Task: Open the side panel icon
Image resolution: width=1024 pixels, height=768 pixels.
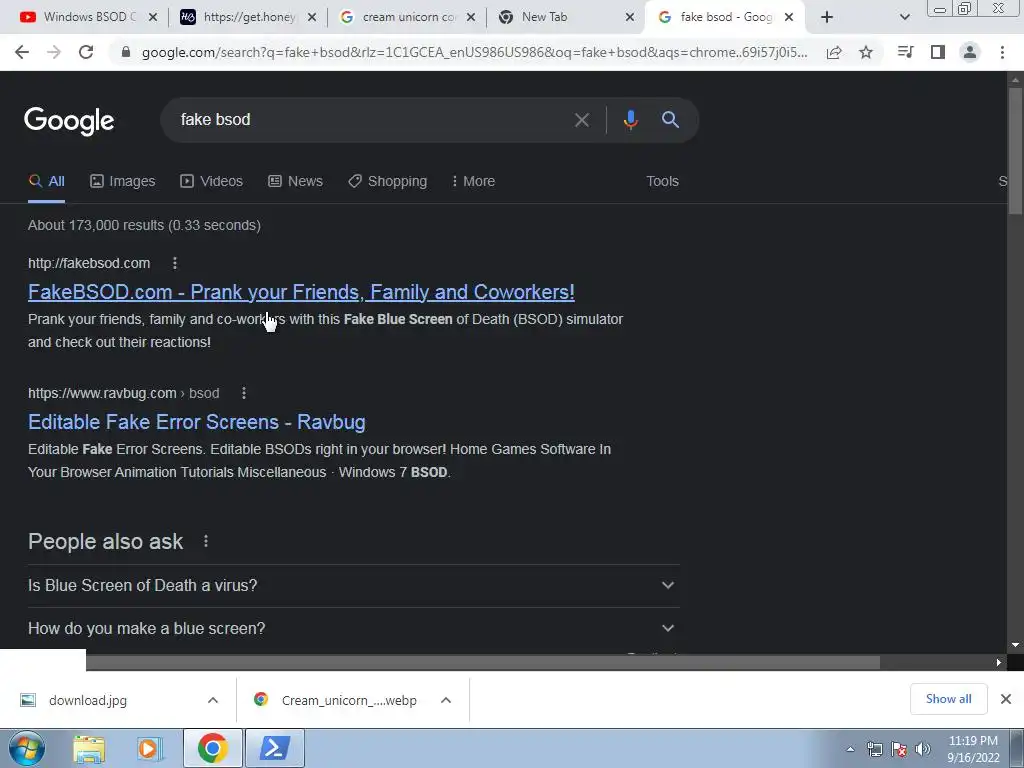Action: [x=938, y=52]
